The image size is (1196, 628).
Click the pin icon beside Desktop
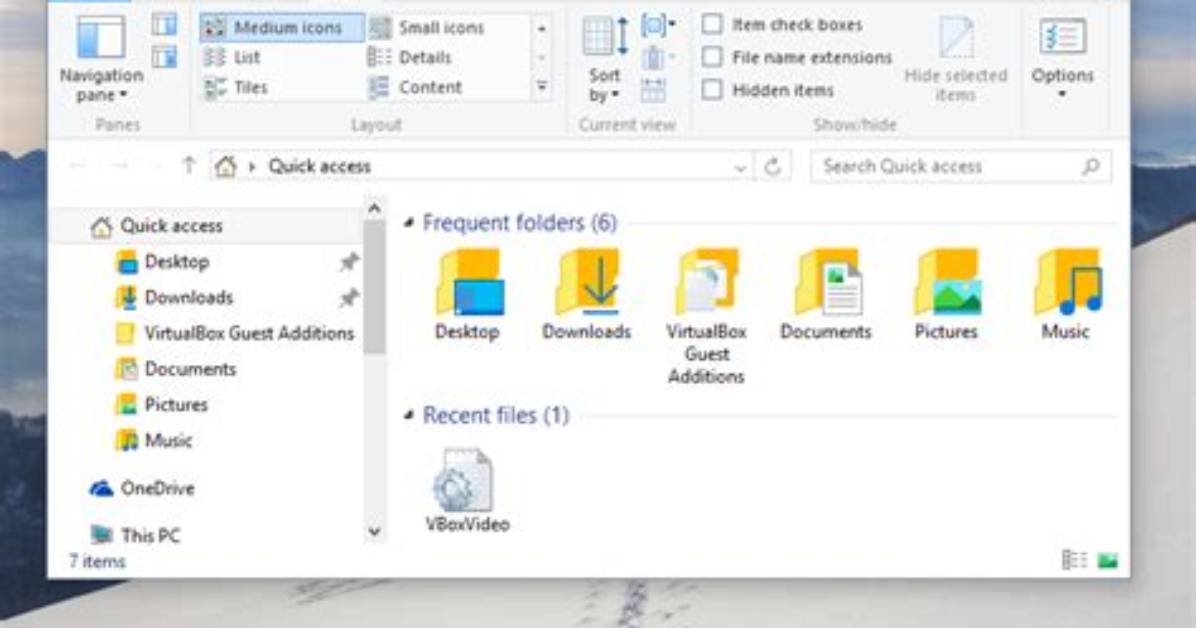[x=349, y=262]
